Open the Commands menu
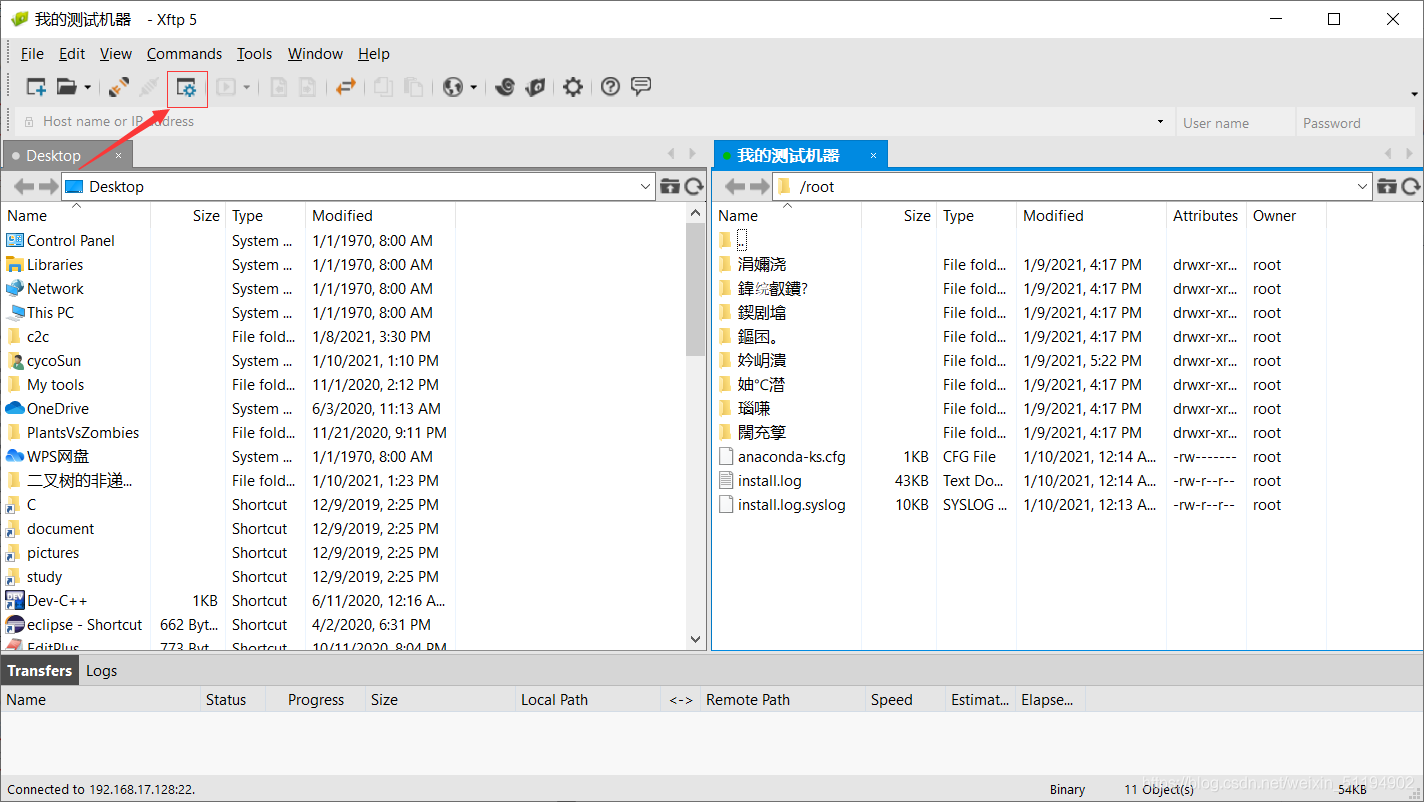 pyautogui.click(x=184, y=54)
